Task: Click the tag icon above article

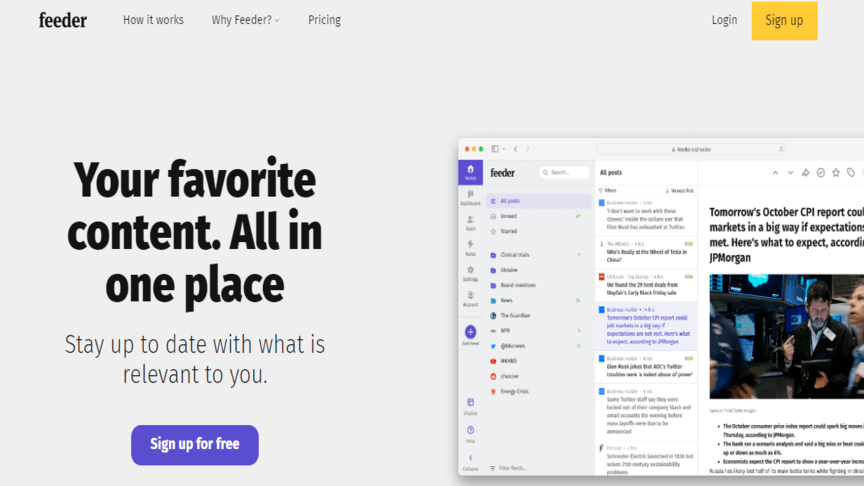Action: [851, 173]
